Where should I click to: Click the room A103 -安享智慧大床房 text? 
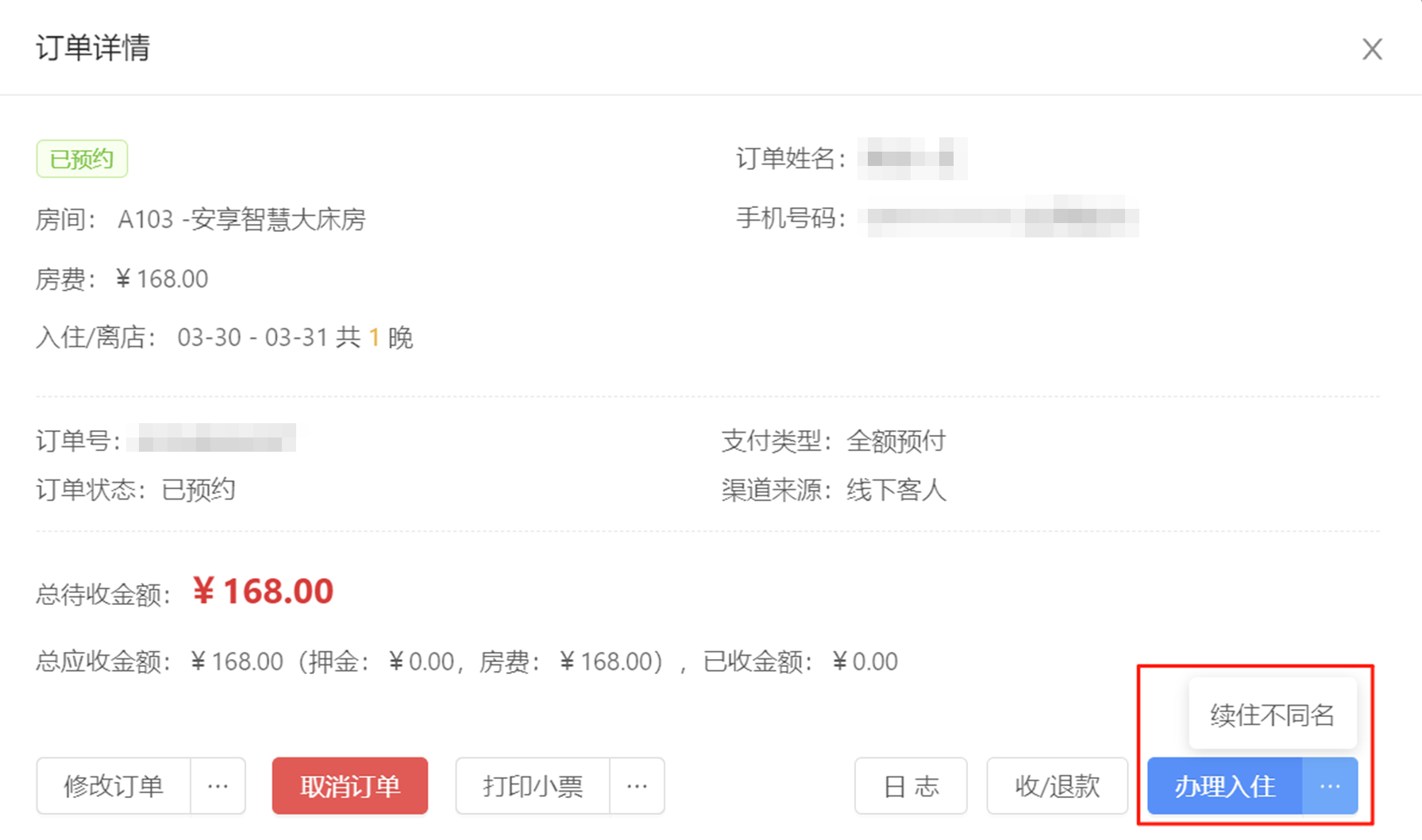tap(241, 219)
